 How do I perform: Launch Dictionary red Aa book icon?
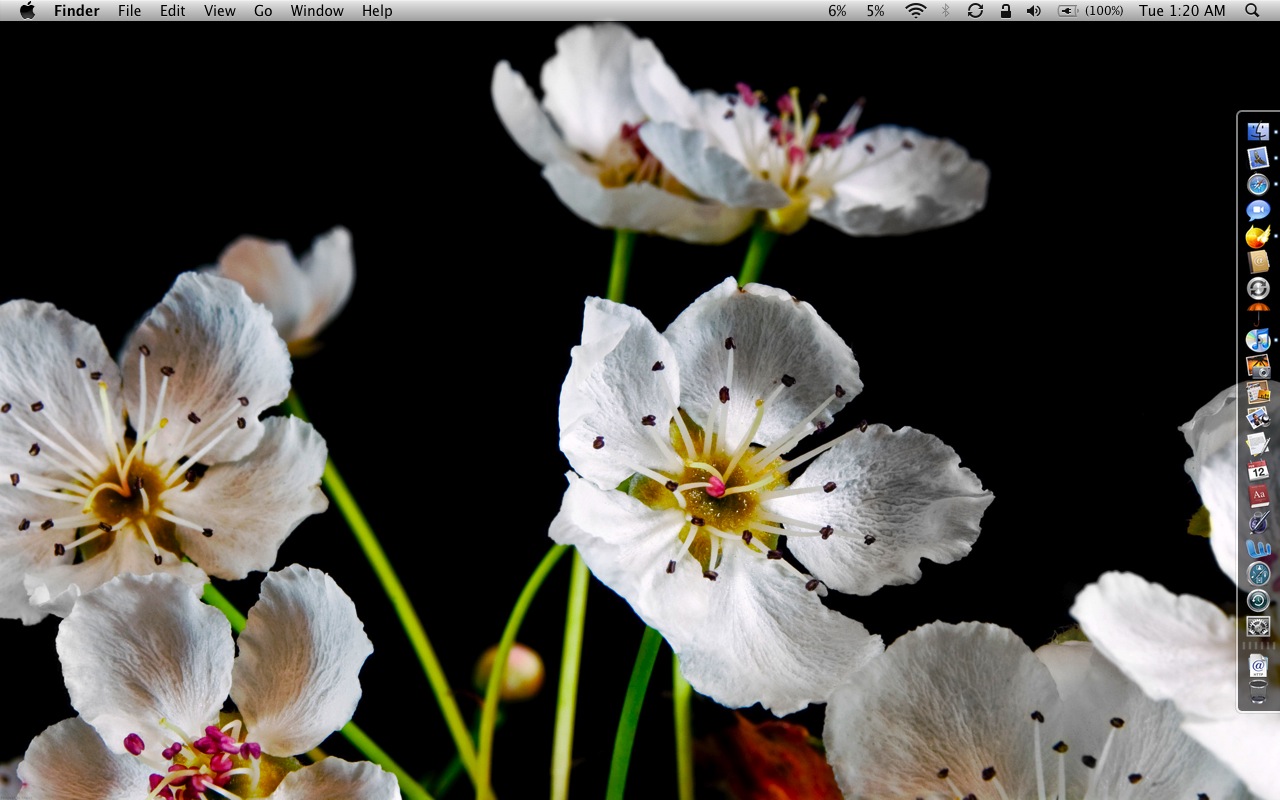(1258, 496)
